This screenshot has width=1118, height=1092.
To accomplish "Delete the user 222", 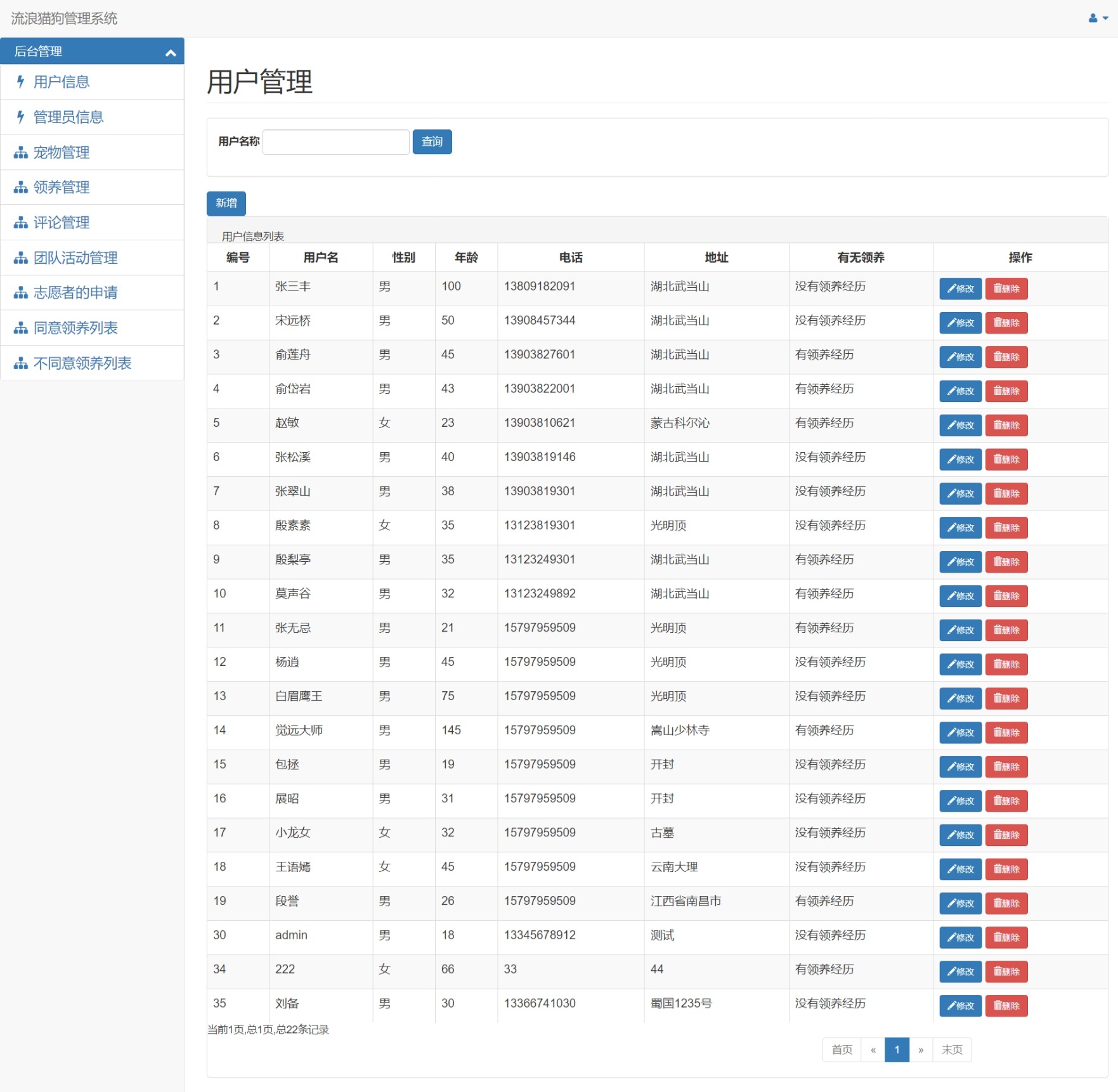I will [x=1006, y=972].
